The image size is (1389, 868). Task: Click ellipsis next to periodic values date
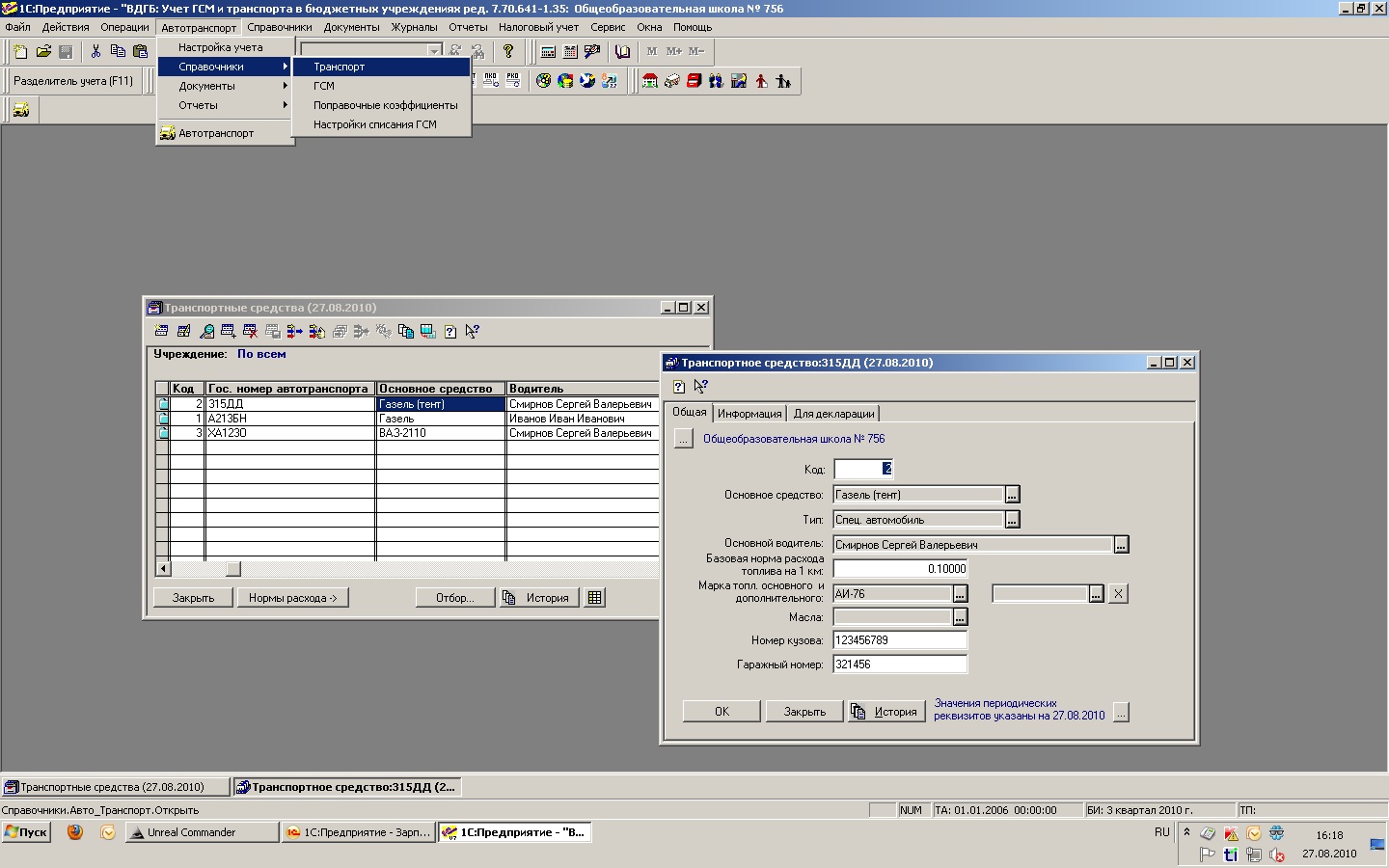point(1121,713)
